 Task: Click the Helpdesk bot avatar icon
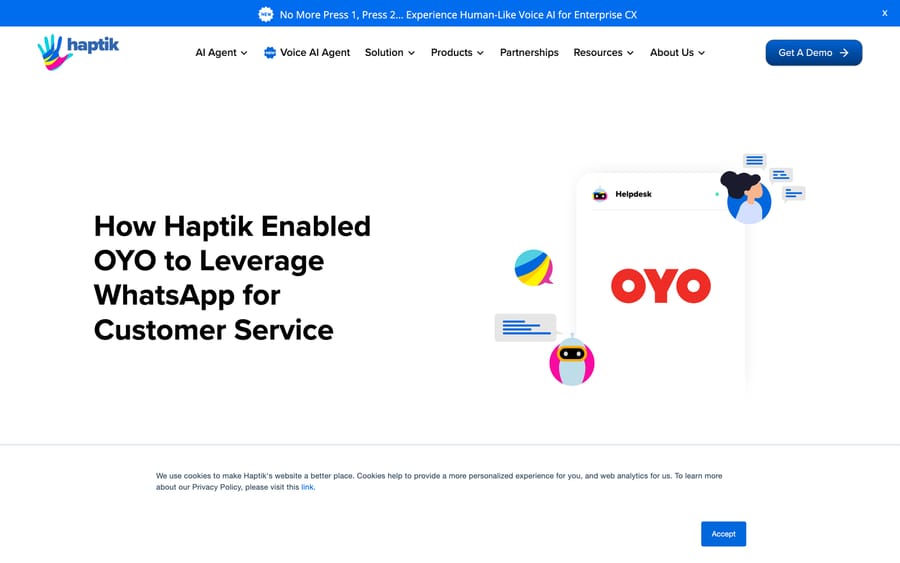tap(600, 195)
